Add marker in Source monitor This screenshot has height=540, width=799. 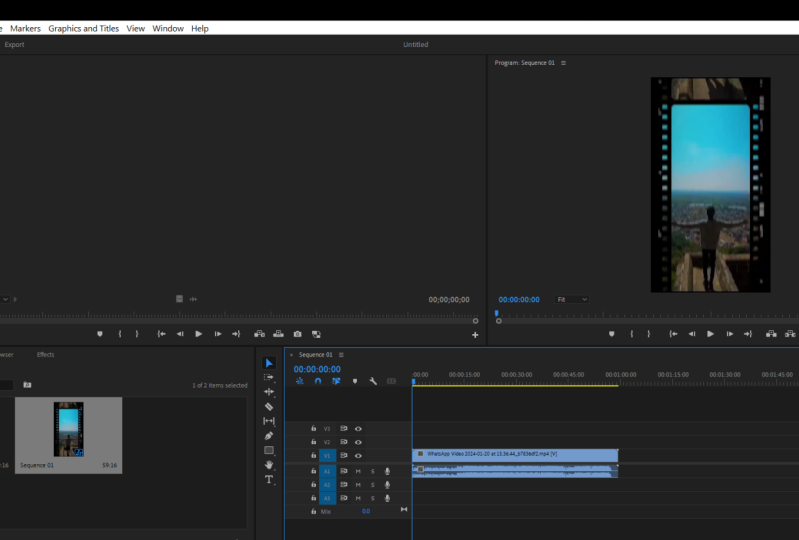(100, 334)
